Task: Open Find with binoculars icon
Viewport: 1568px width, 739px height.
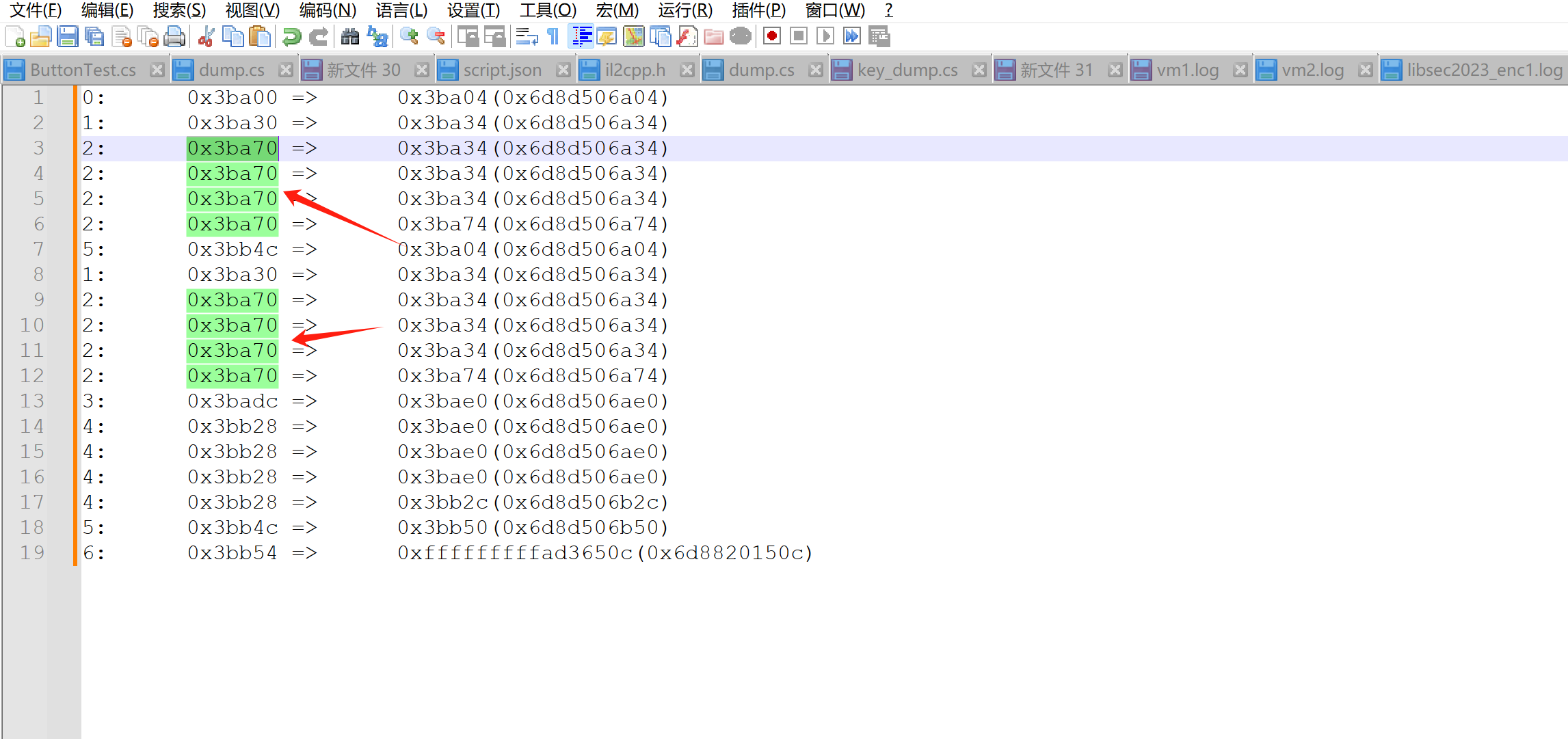Action: [350, 36]
